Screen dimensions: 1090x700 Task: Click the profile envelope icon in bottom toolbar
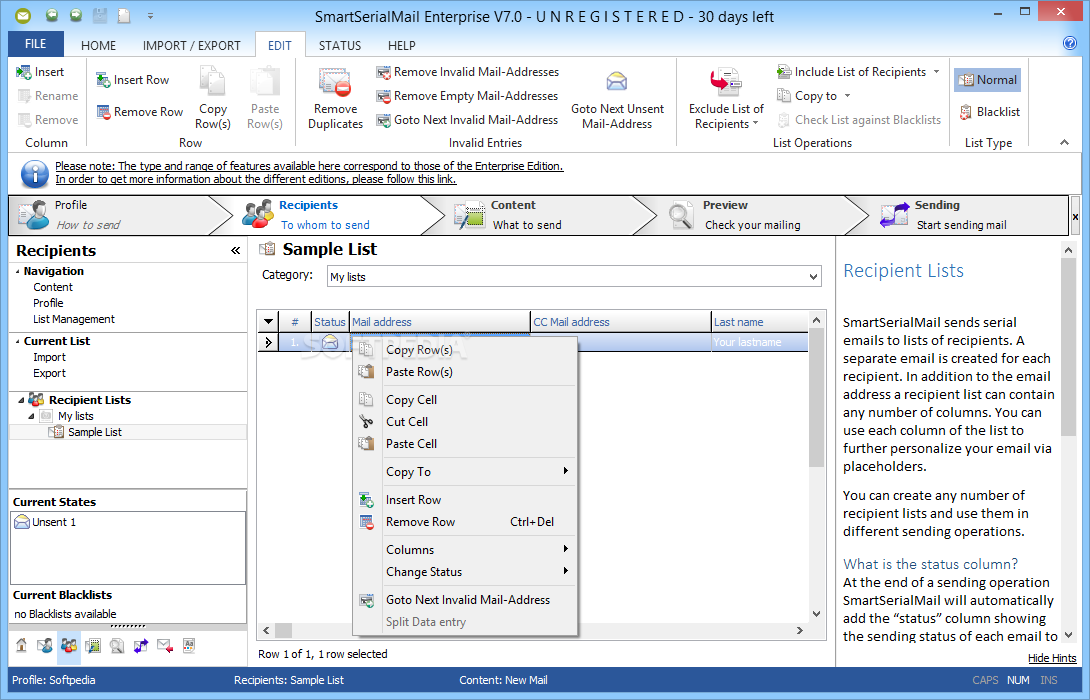(x=45, y=646)
